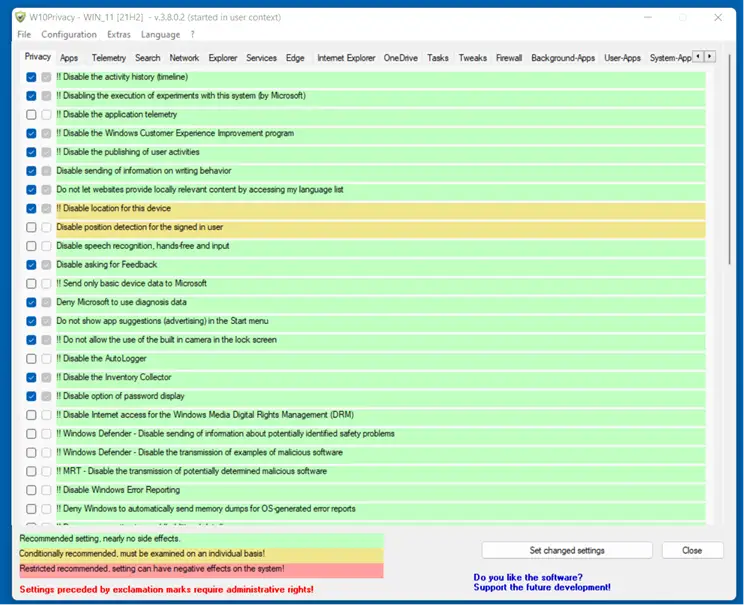Switch to the Explorer tab
744x605 pixels.
pos(223,58)
